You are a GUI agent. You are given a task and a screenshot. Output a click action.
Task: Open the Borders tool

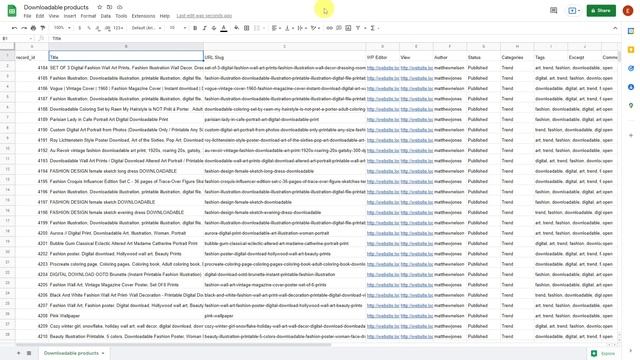pyautogui.click(x=247, y=28)
